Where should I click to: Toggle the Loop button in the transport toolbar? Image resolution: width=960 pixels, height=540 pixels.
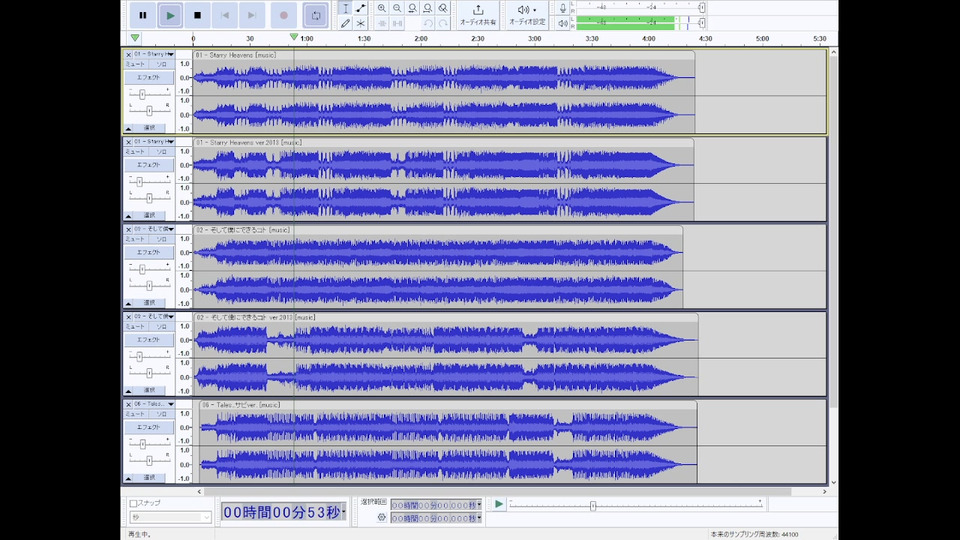click(315, 15)
